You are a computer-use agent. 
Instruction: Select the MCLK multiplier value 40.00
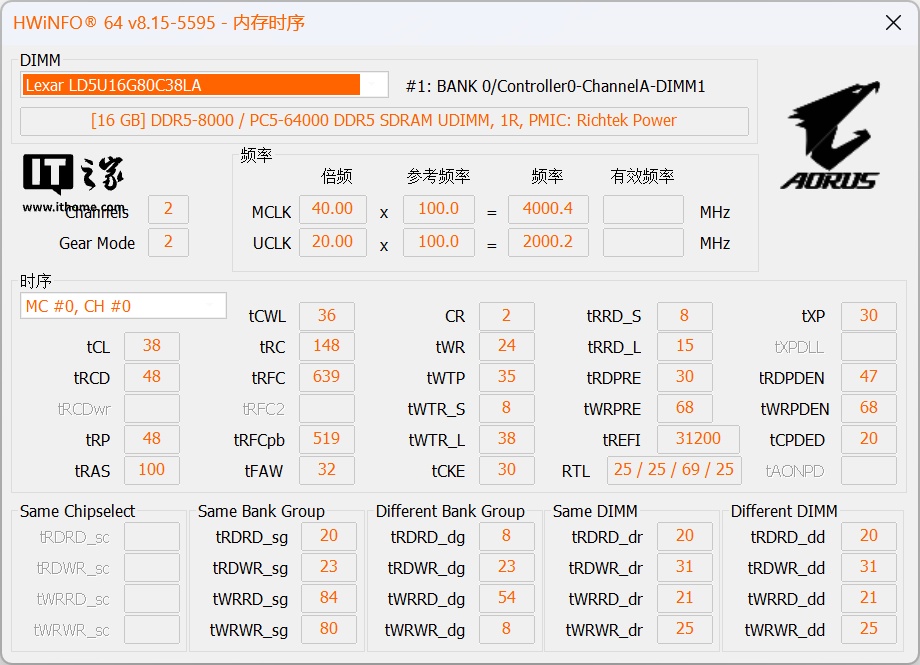click(x=332, y=209)
